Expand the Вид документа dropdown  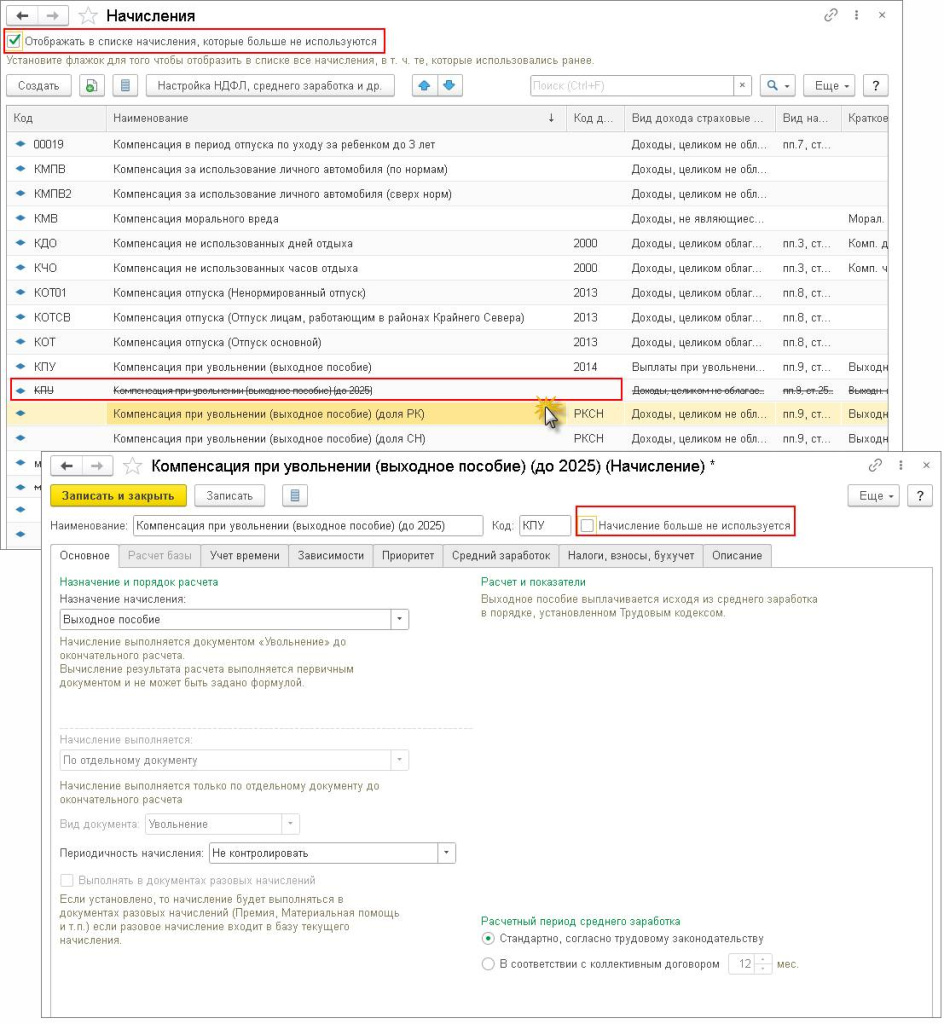pos(291,824)
